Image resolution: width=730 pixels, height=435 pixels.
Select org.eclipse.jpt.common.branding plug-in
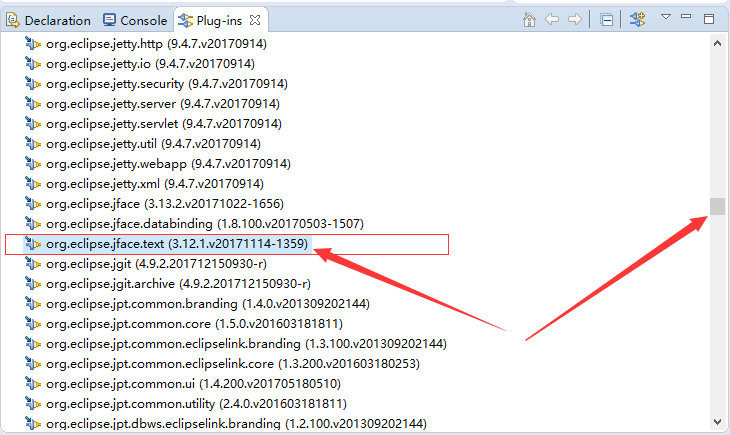point(208,304)
